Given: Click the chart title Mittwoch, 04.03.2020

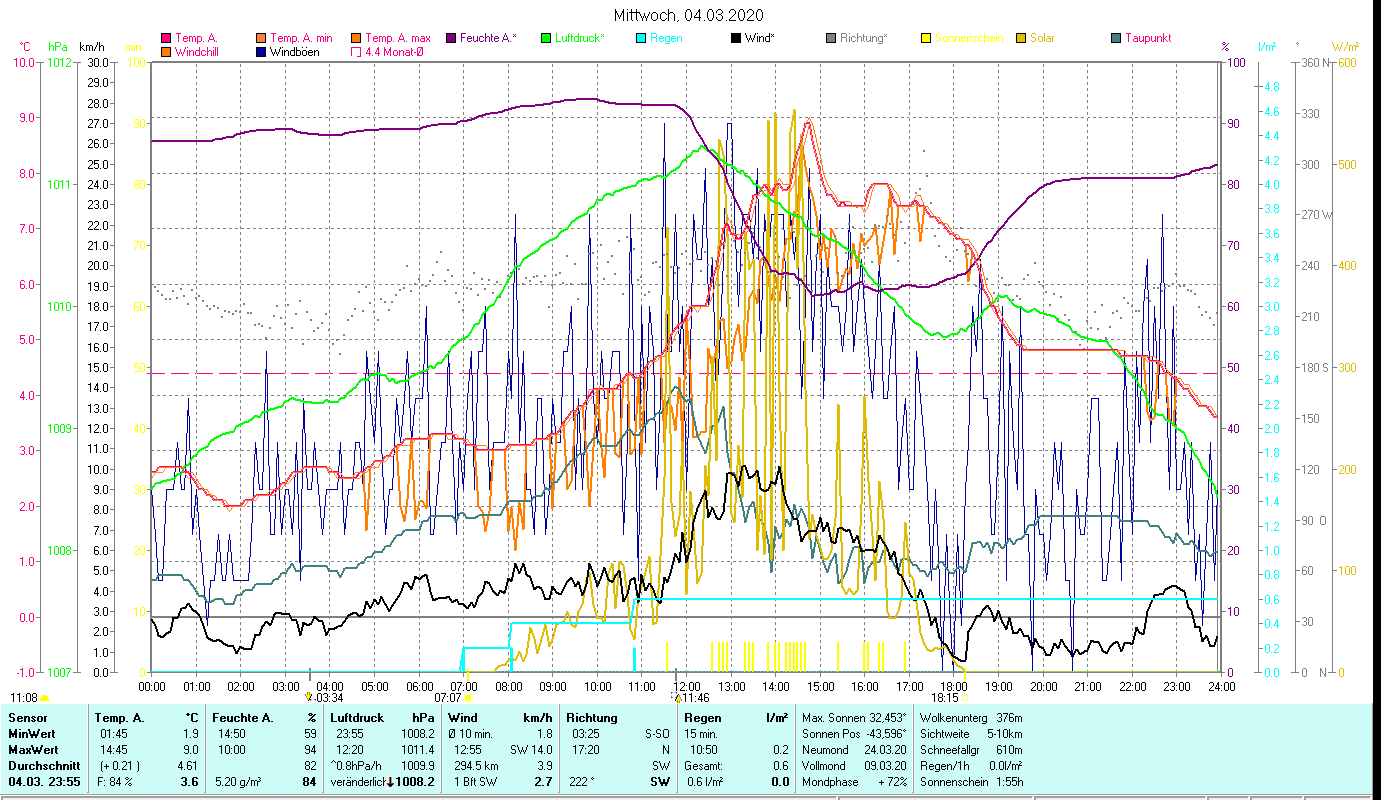Looking at the screenshot, I should 690,15.
